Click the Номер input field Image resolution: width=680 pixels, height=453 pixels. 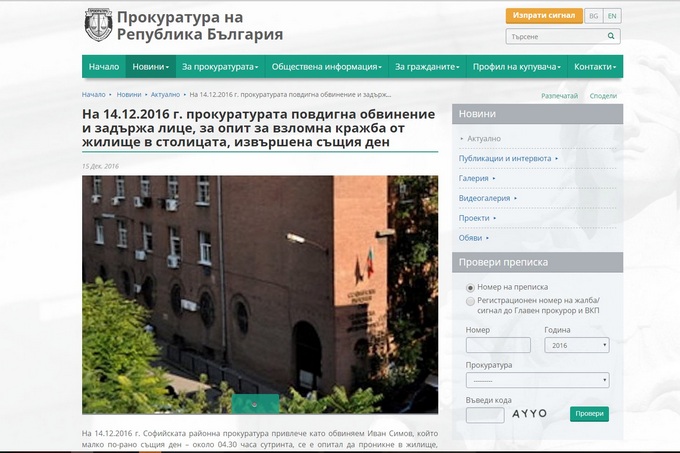pos(498,345)
